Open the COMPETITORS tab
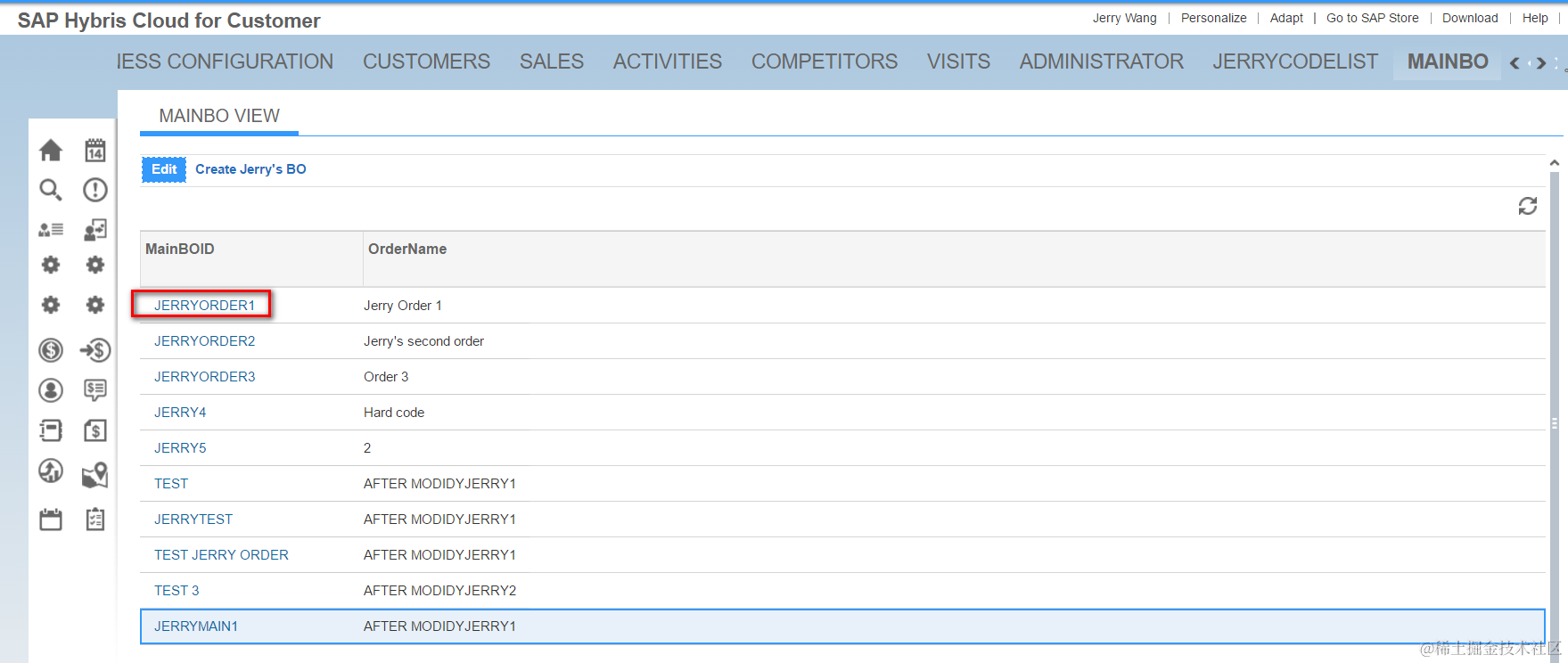 (x=825, y=61)
